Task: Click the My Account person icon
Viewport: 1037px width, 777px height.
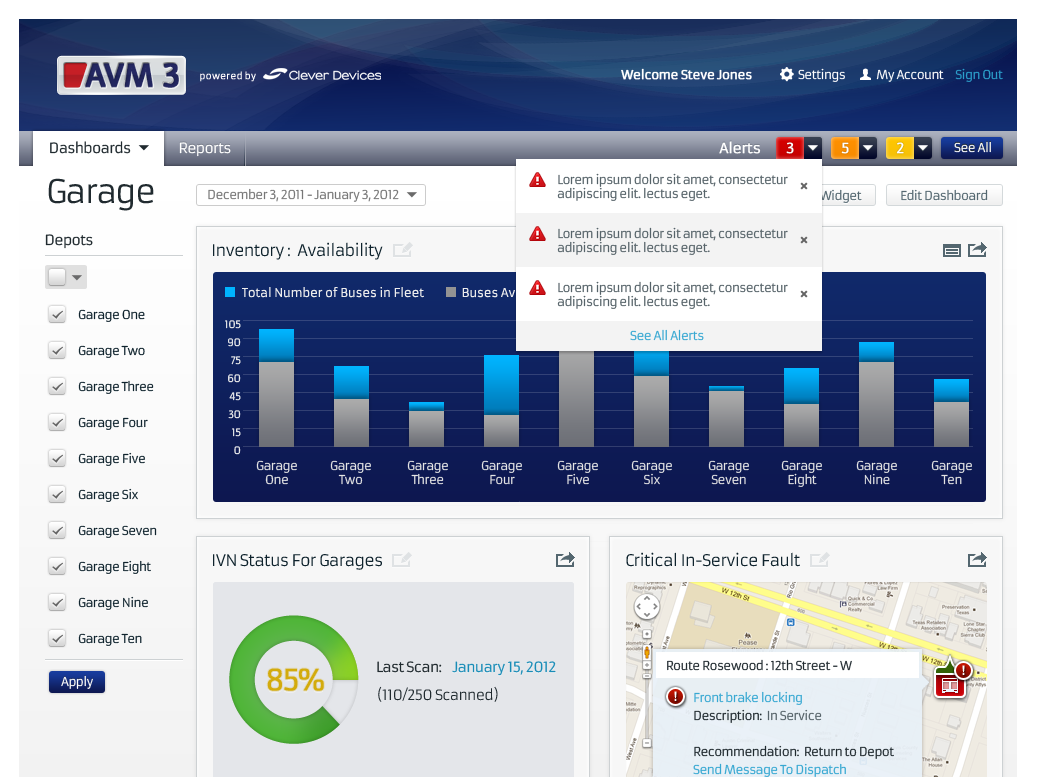Action: (x=865, y=75)
